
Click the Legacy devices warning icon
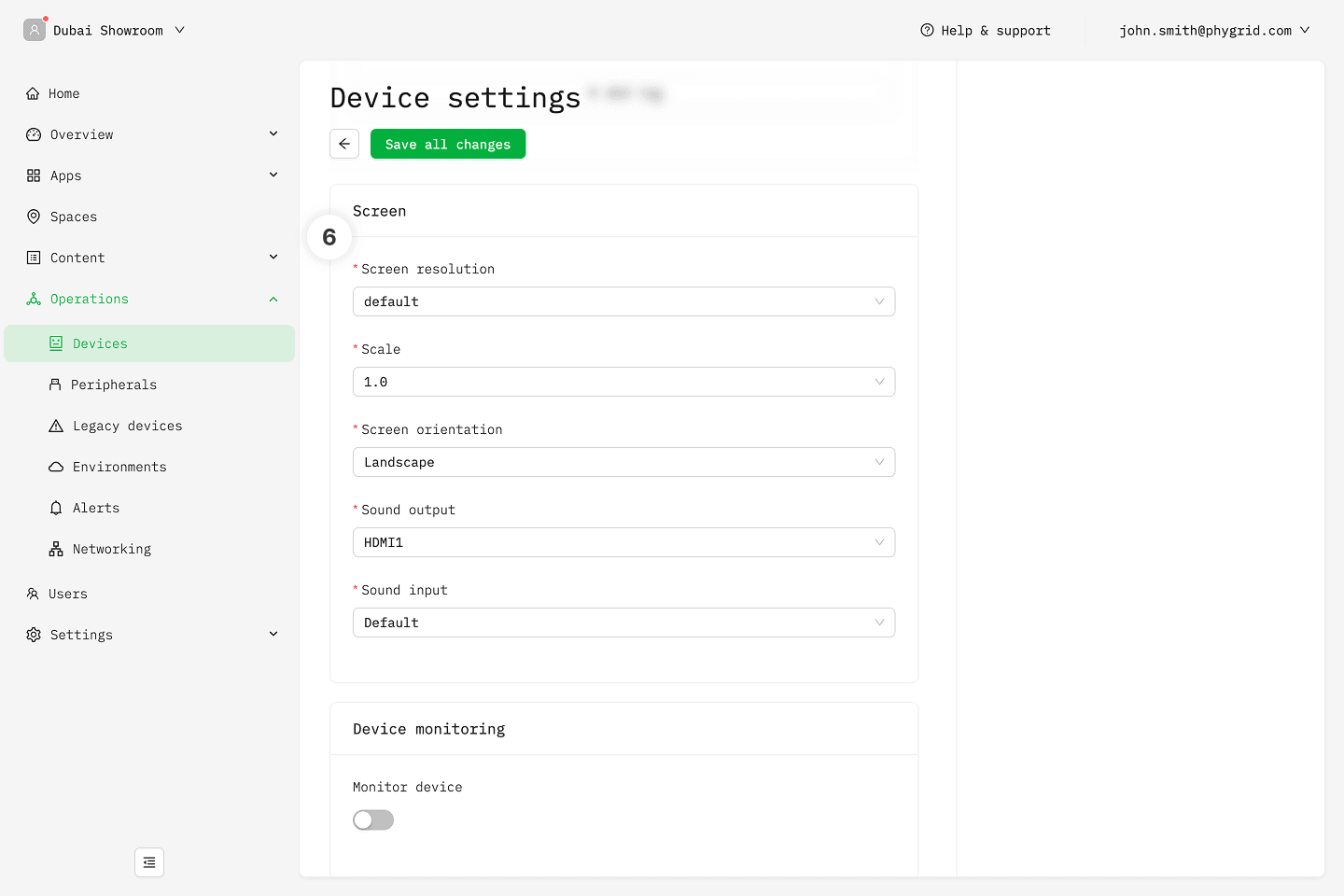point(56,426)
